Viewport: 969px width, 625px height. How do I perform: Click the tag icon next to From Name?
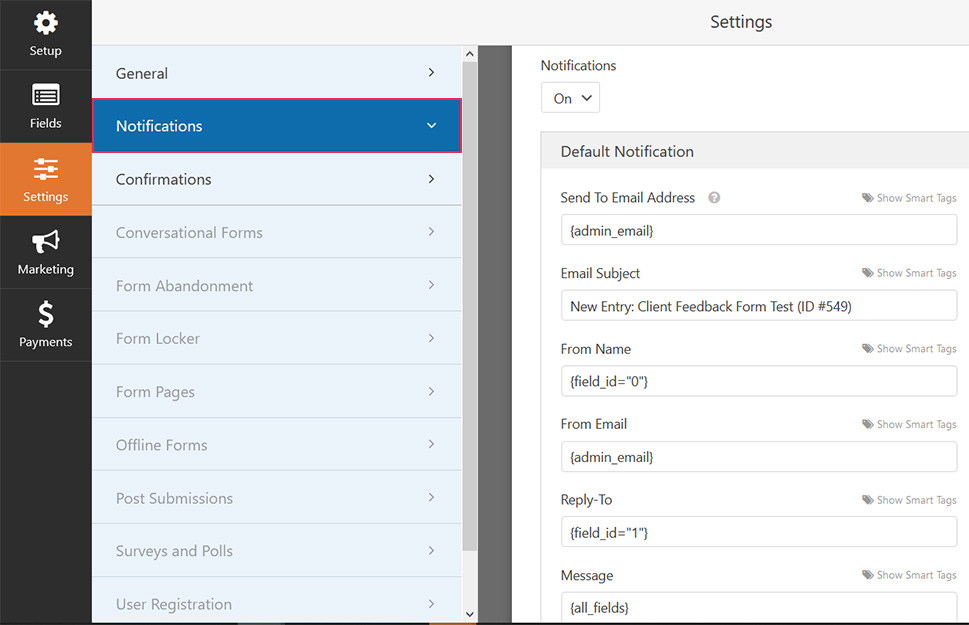[865, 348]
